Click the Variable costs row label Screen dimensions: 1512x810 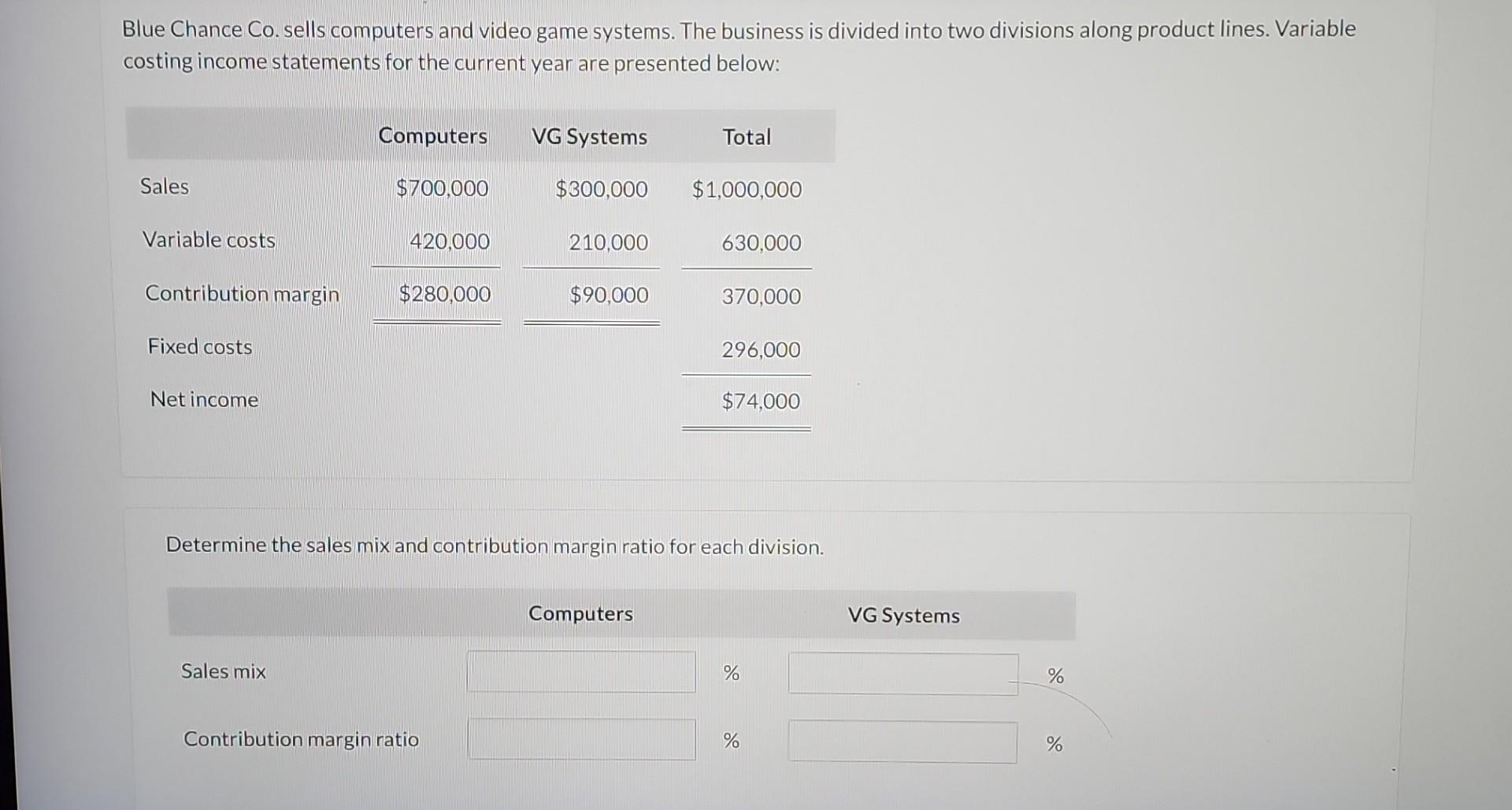(209, 239)
